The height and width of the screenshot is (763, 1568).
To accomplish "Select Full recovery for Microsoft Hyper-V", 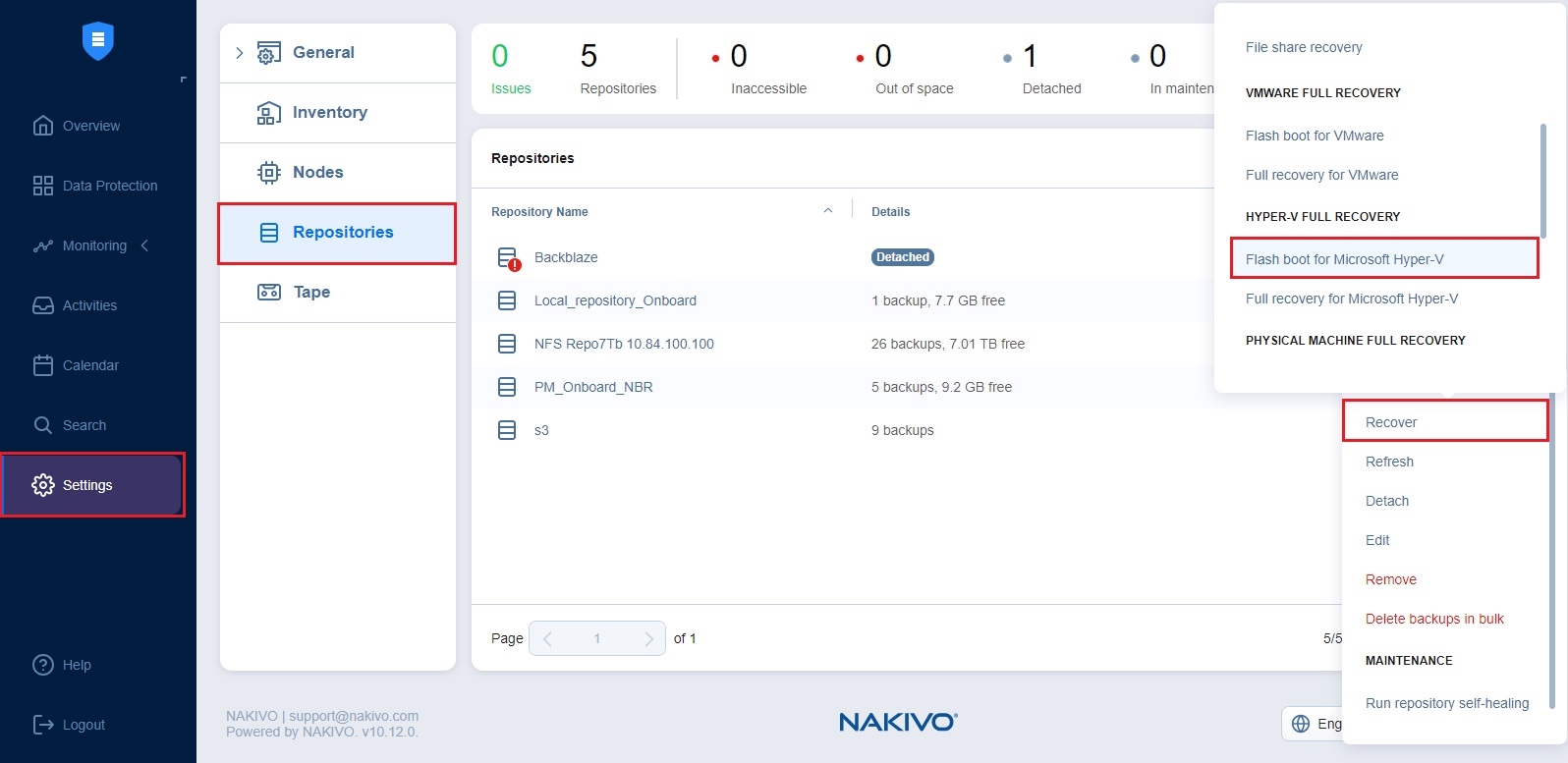I will (1351, 299).
